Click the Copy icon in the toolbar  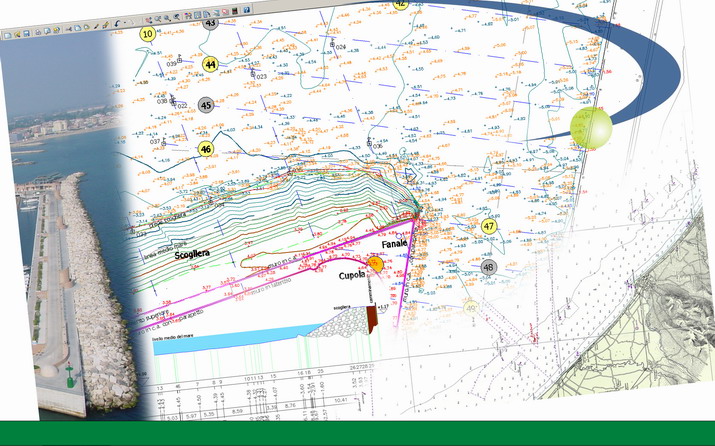[78, 28]
